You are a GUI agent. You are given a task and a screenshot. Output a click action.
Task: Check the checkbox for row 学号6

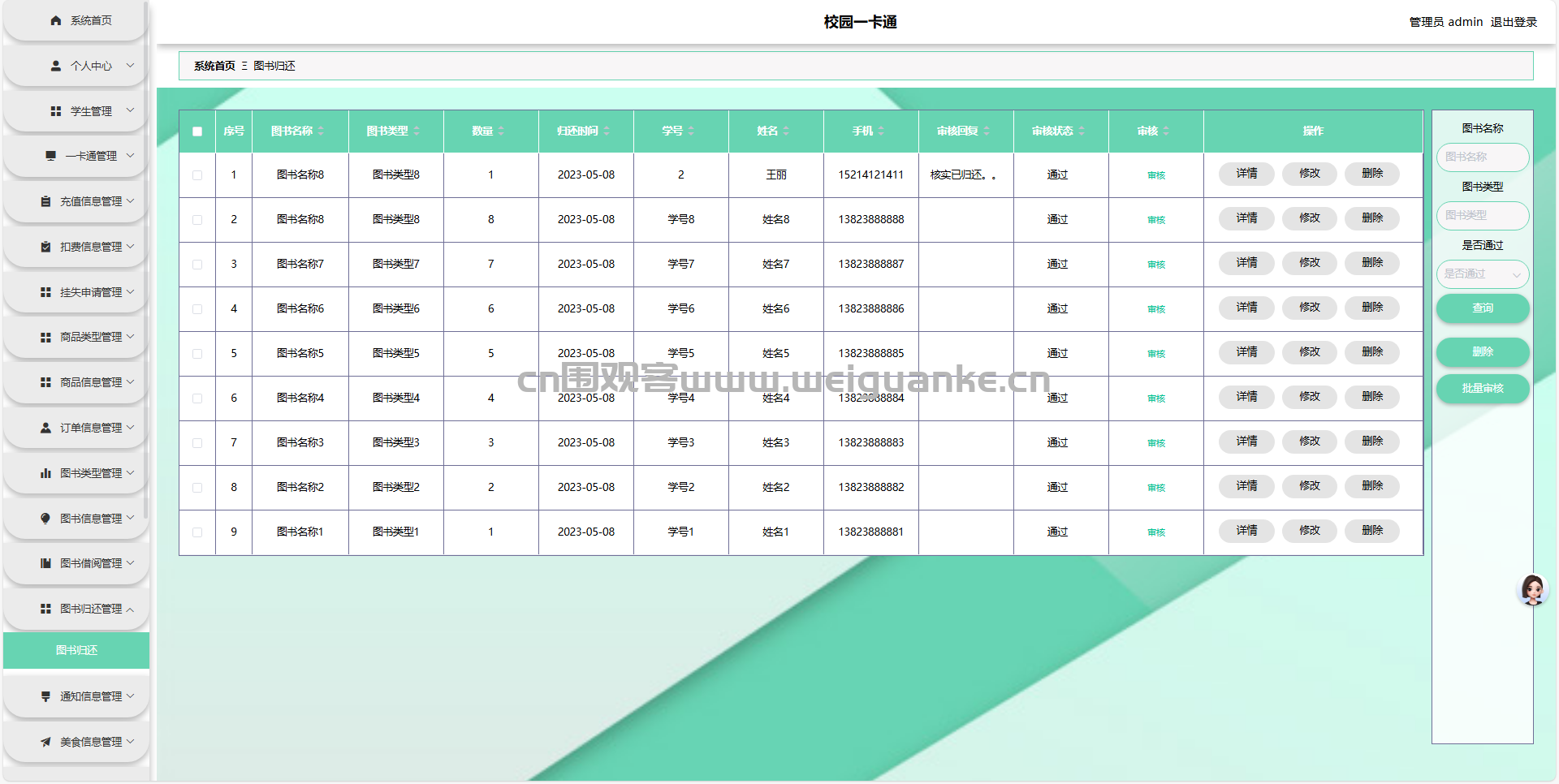(197, 309)
